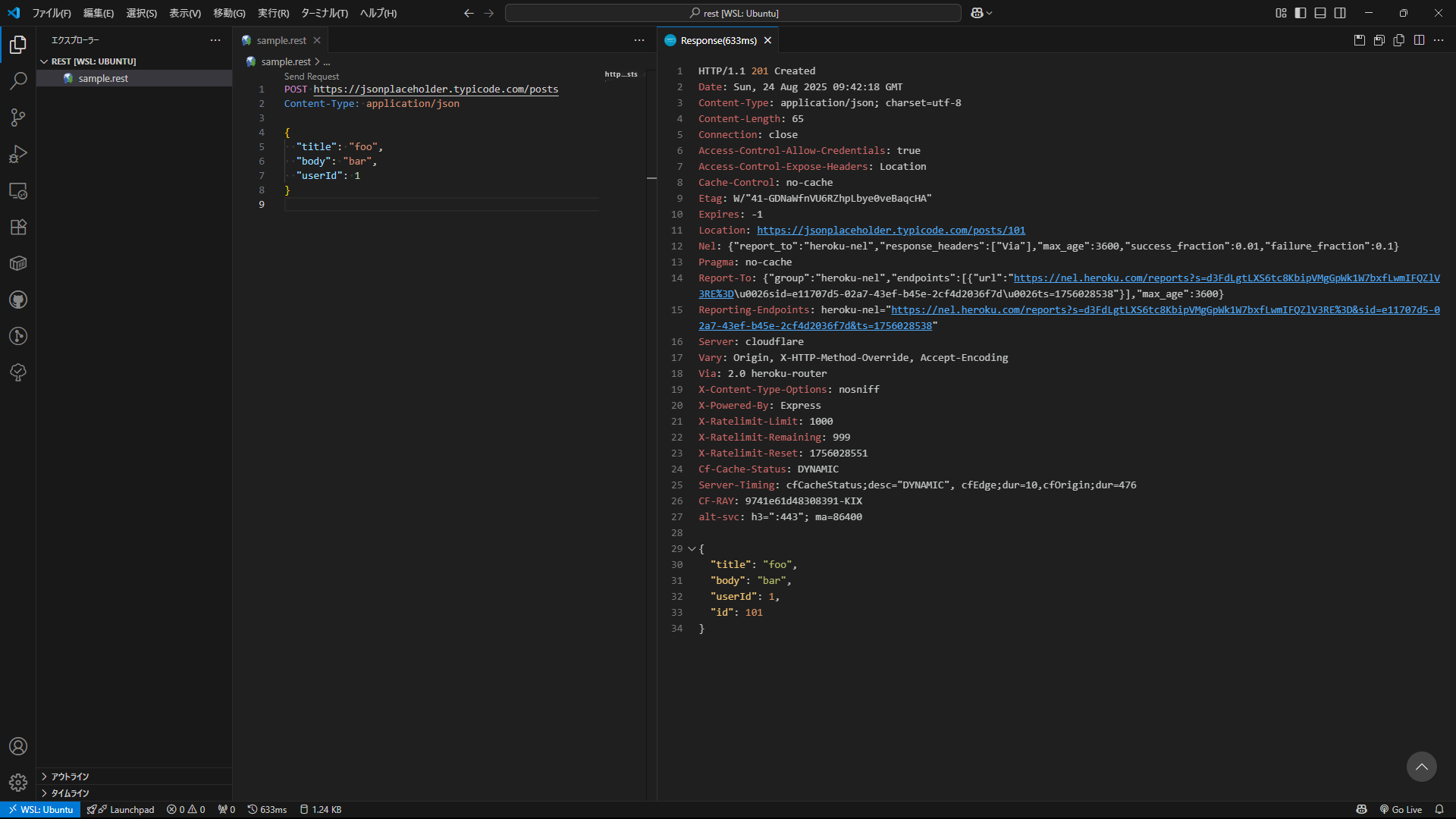Expand the アウトライン section

pos(70,777)
